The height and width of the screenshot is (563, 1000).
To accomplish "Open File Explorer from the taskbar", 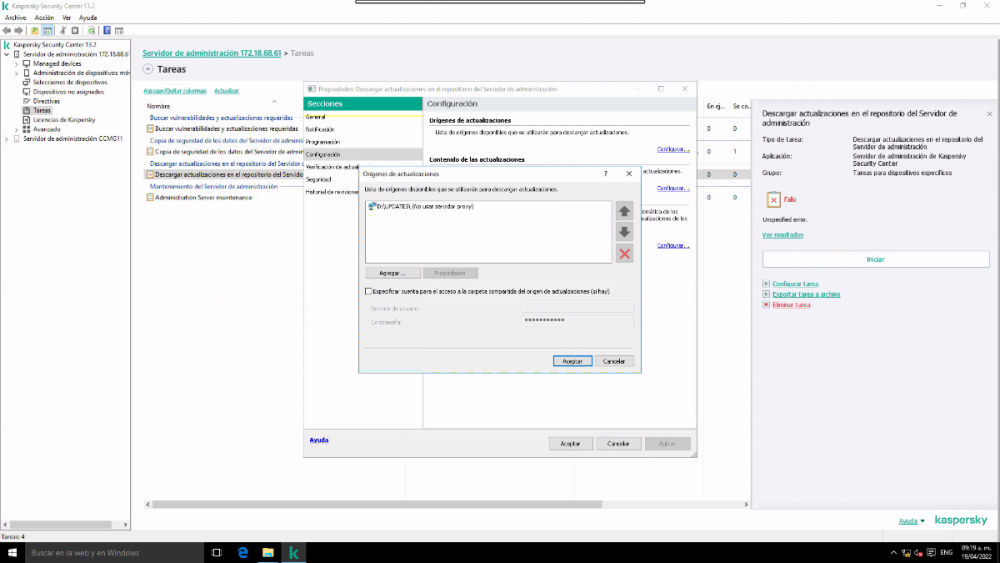I will coord(268,553).
